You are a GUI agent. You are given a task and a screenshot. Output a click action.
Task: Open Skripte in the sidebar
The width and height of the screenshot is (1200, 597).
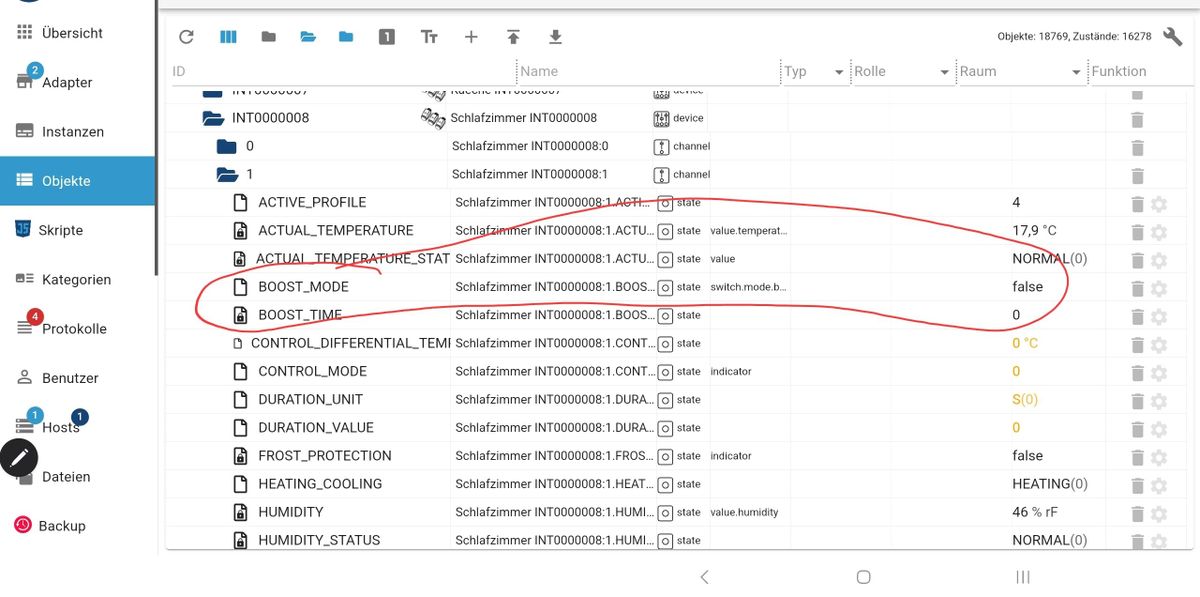[x=77, y=230]
